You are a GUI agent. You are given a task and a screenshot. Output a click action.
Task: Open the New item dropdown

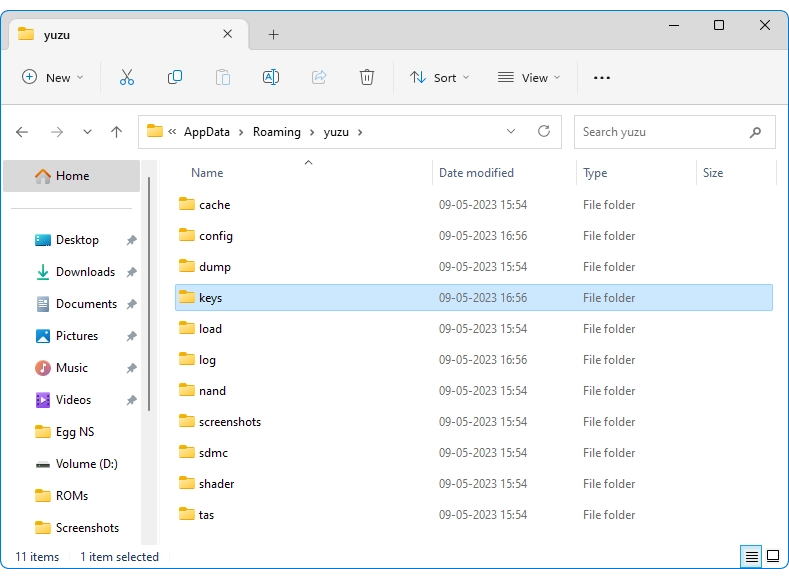pos(53,77)
